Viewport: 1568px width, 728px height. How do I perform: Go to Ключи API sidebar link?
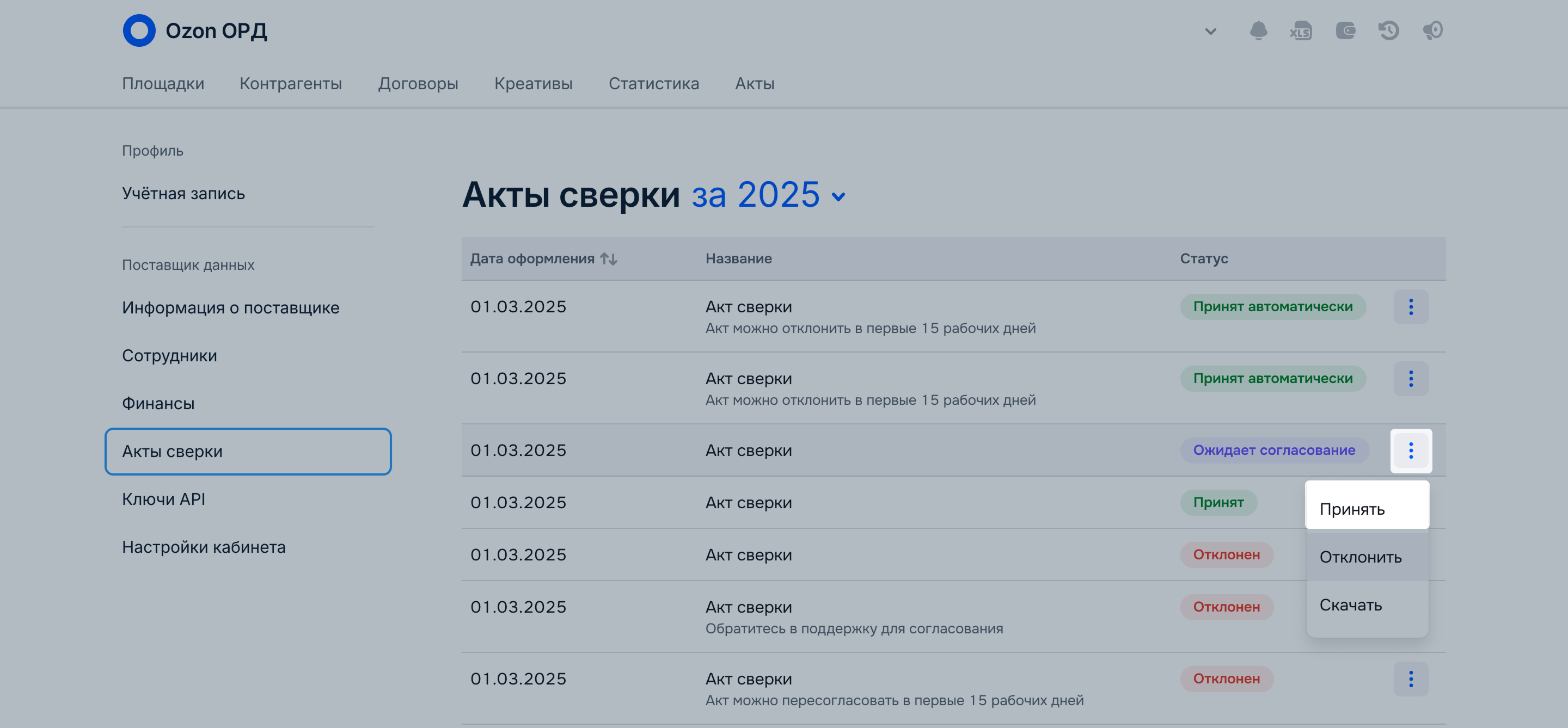point(163,499)
